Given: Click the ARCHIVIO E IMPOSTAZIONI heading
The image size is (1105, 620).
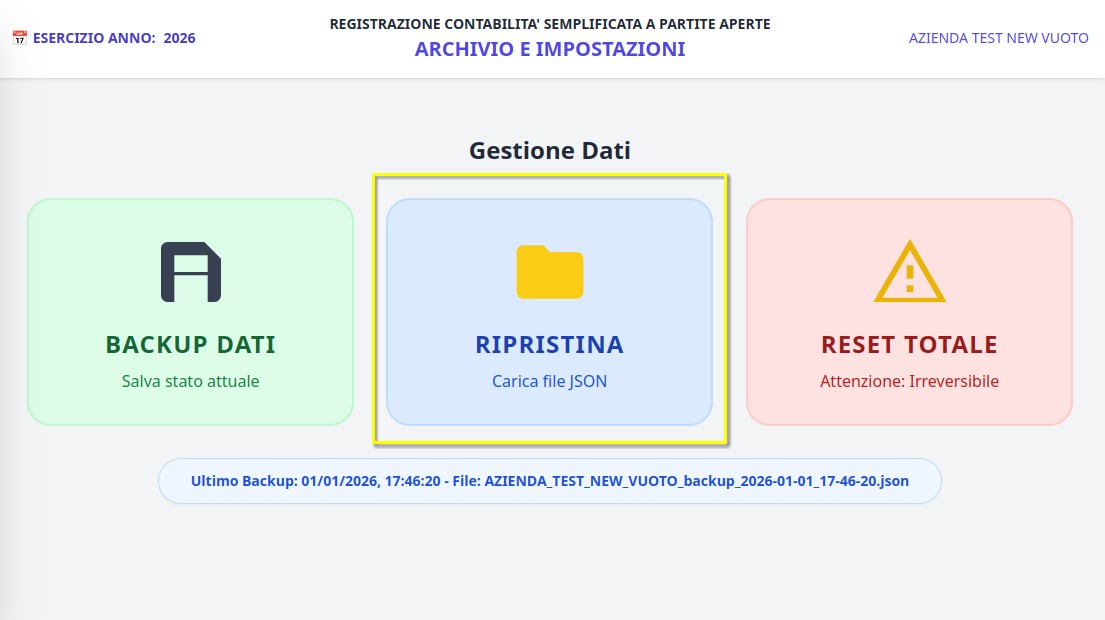Looking at the screenshot, I should 550,49.
